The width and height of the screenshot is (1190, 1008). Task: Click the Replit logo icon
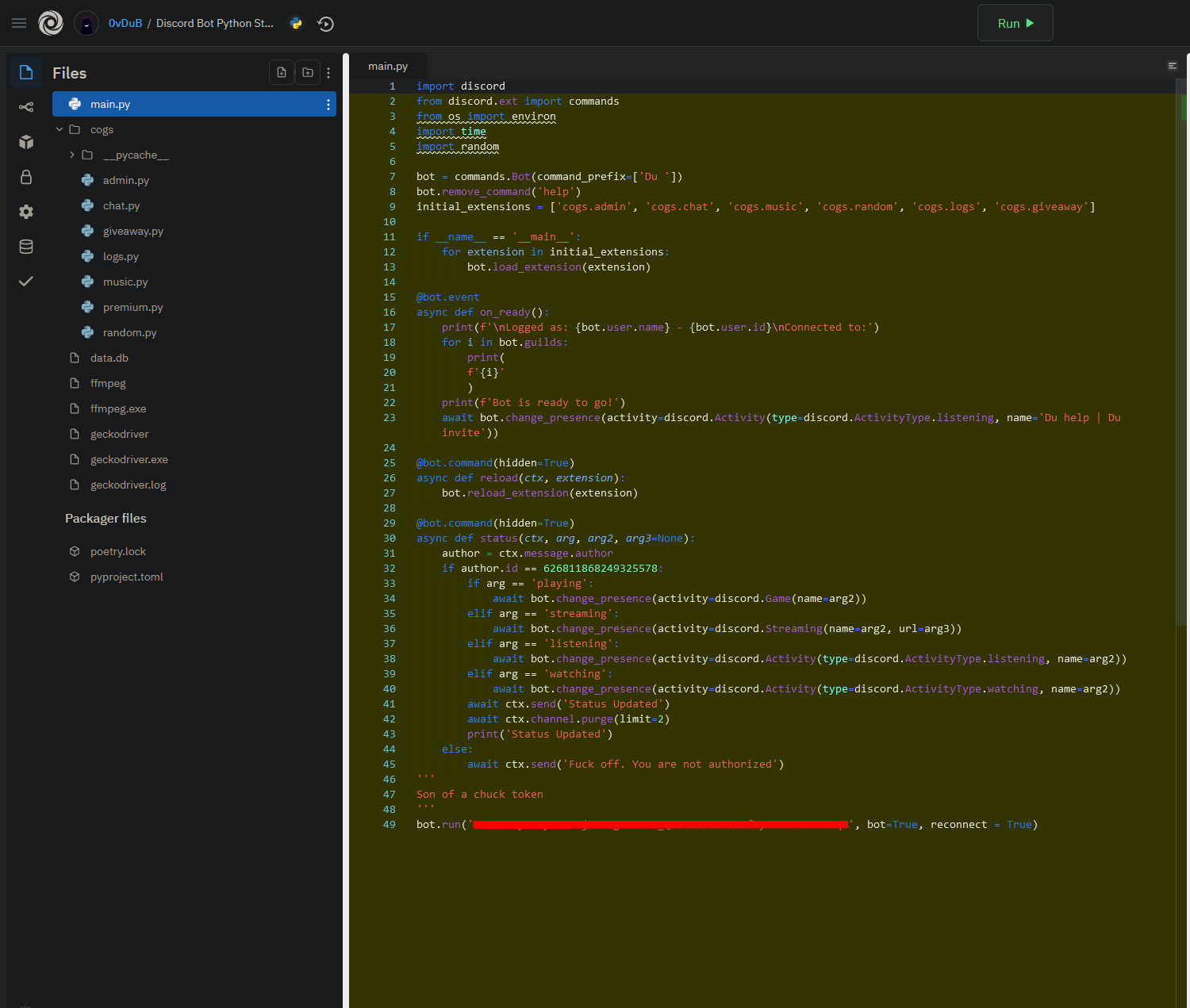coord(51,23)
